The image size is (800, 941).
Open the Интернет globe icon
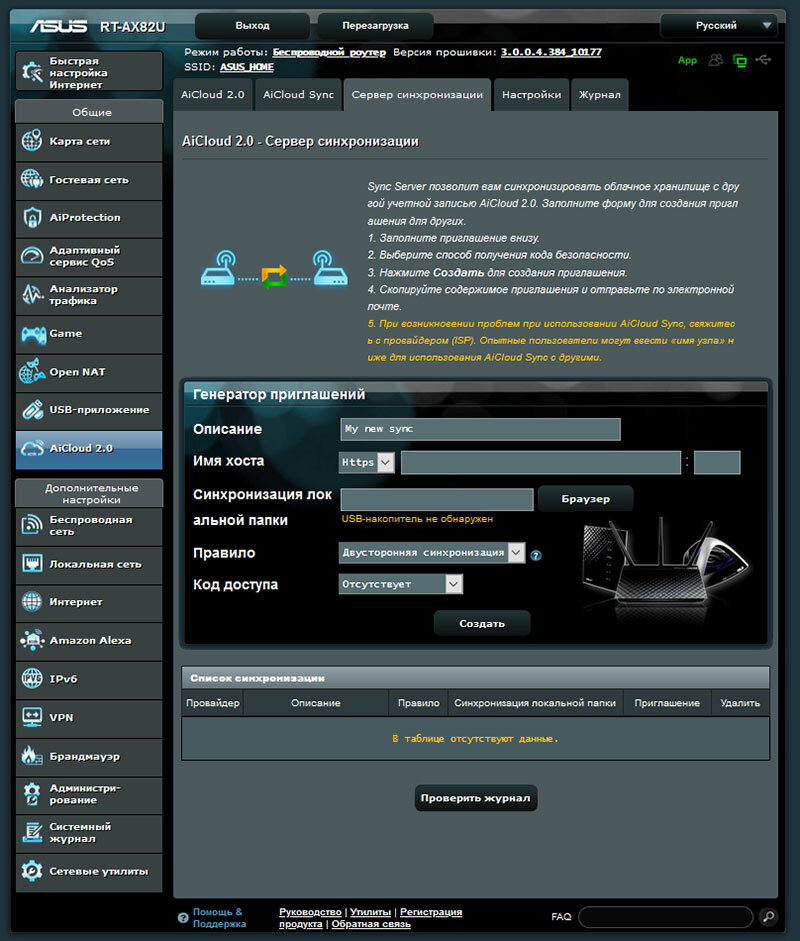pyautogui.click(x=32, y=601)
